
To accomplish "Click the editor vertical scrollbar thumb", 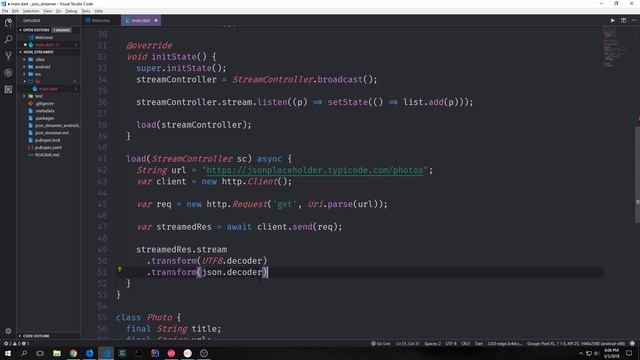I will (x=637, y=175).
